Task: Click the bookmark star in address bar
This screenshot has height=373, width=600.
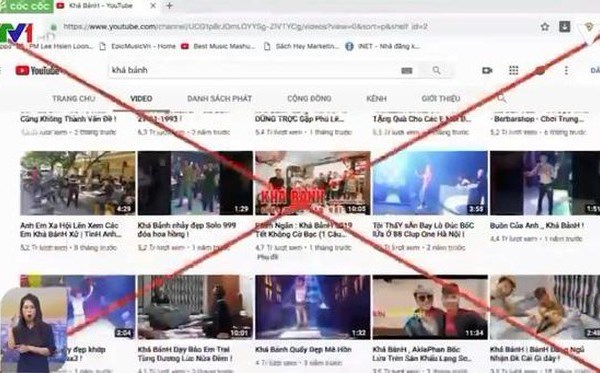Action: tap(545, 27)
